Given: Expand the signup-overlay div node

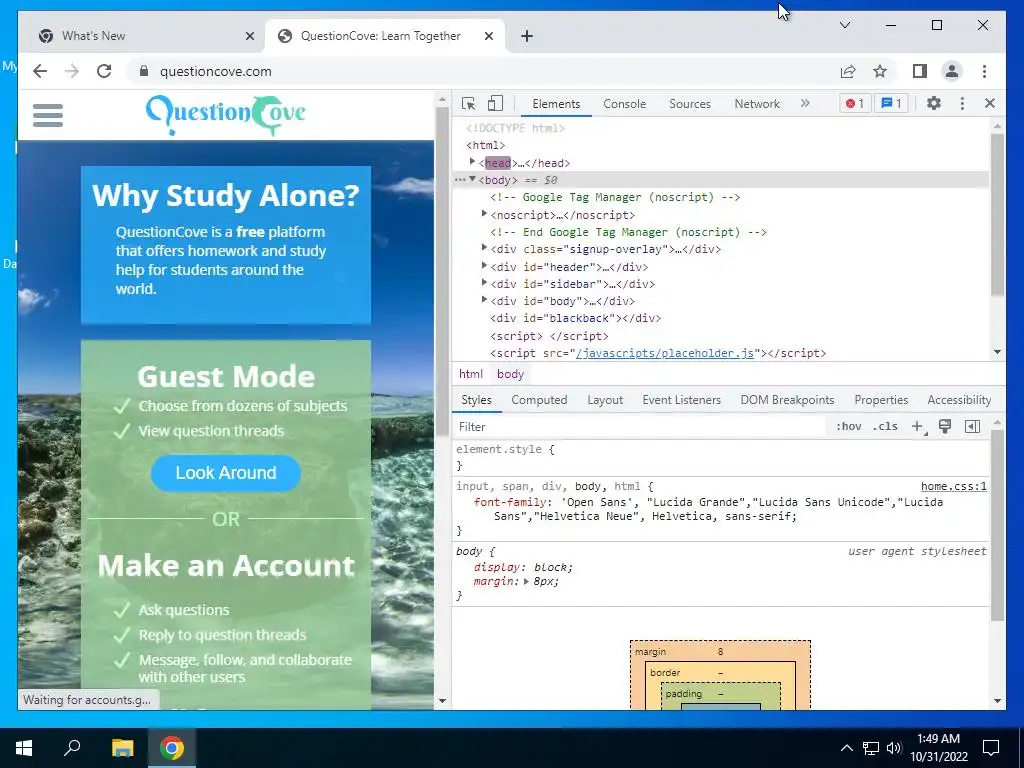Looking at the screenshot, I should (484, 248).
